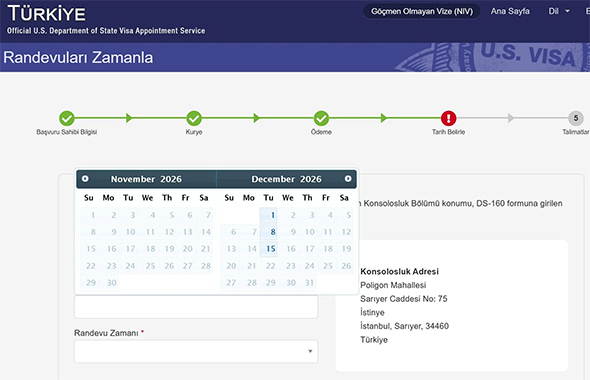Select December 1 in the calendar
This screenshot has height=380, width=590.
coord(269,215)
